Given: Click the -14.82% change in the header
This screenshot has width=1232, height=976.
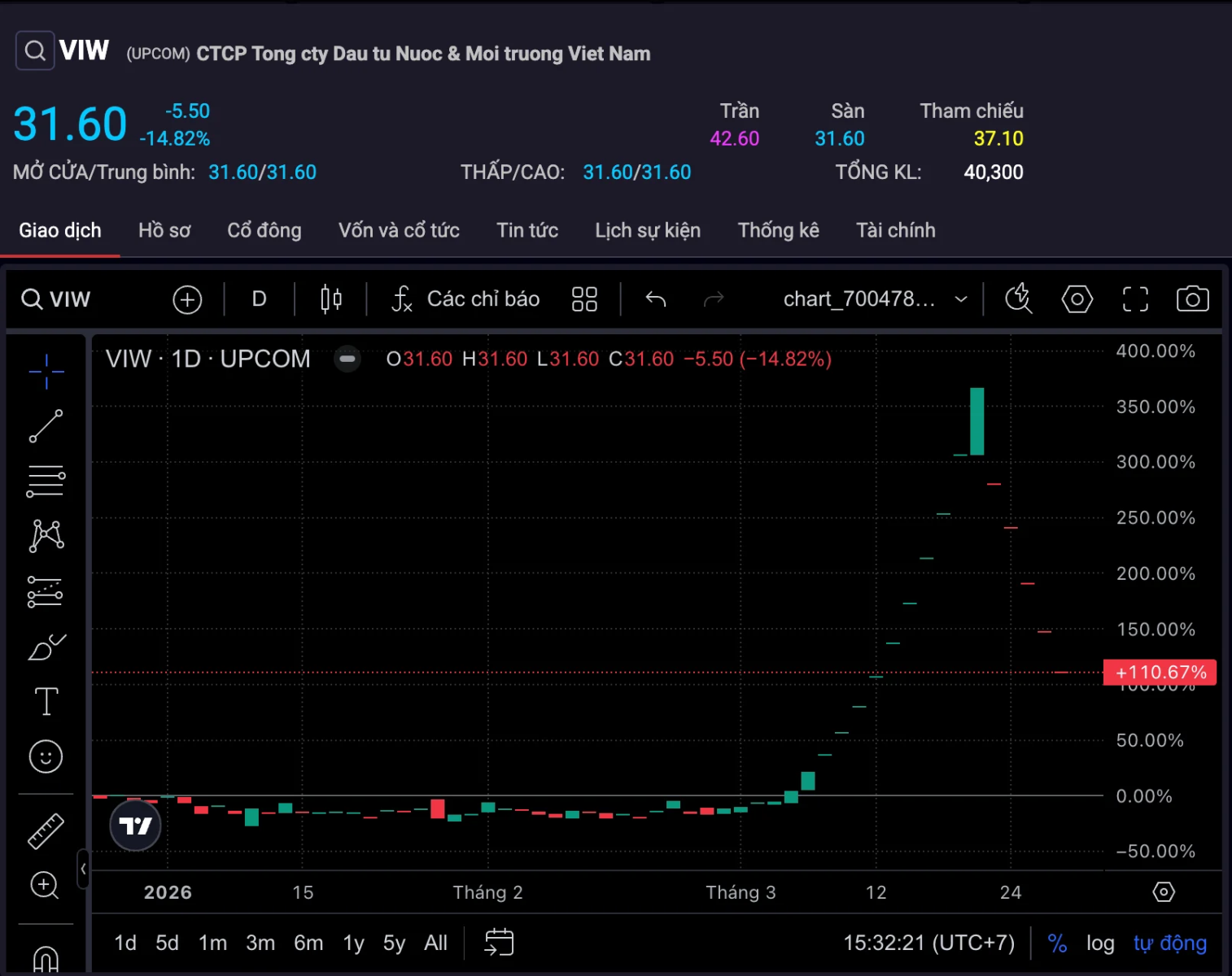Looking at the screenshot, I should pyautogui.click(x=174, y=139).
